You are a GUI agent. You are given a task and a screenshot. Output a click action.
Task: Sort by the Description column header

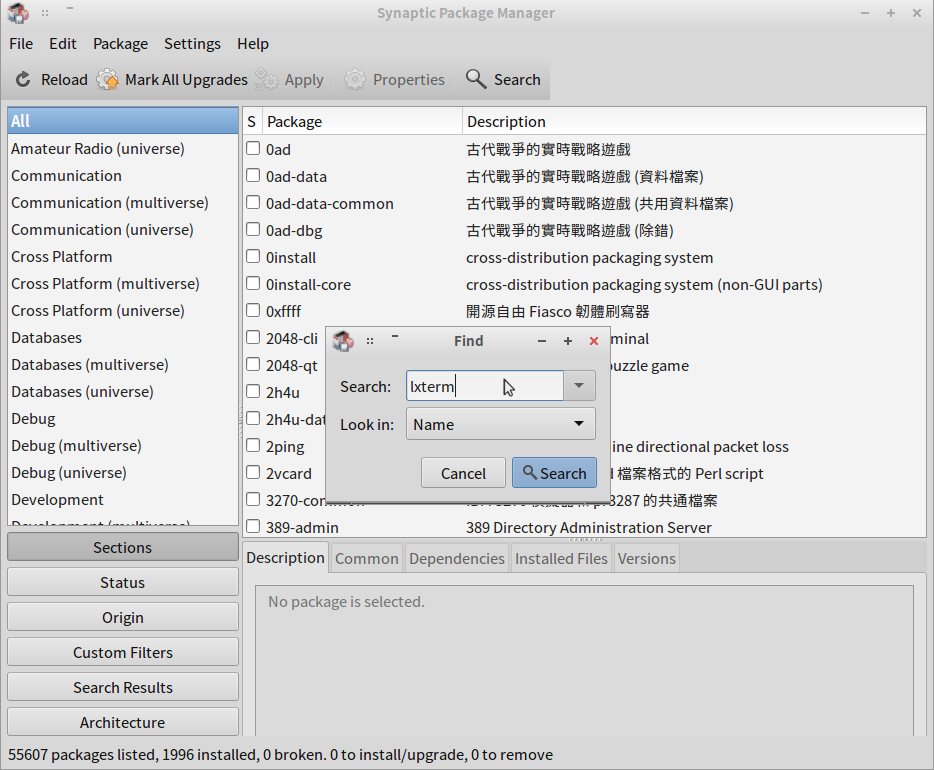(694, 121)
